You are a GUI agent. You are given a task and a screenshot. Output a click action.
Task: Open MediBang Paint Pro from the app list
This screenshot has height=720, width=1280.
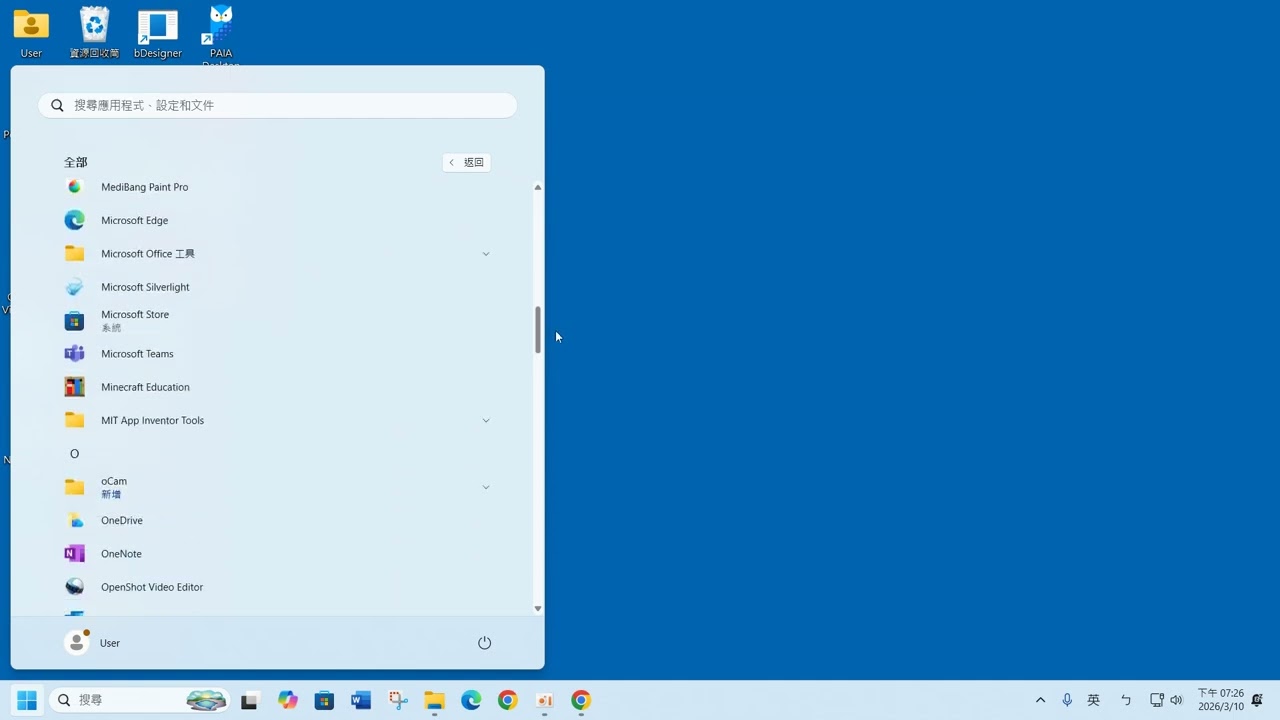pos(277,187)
